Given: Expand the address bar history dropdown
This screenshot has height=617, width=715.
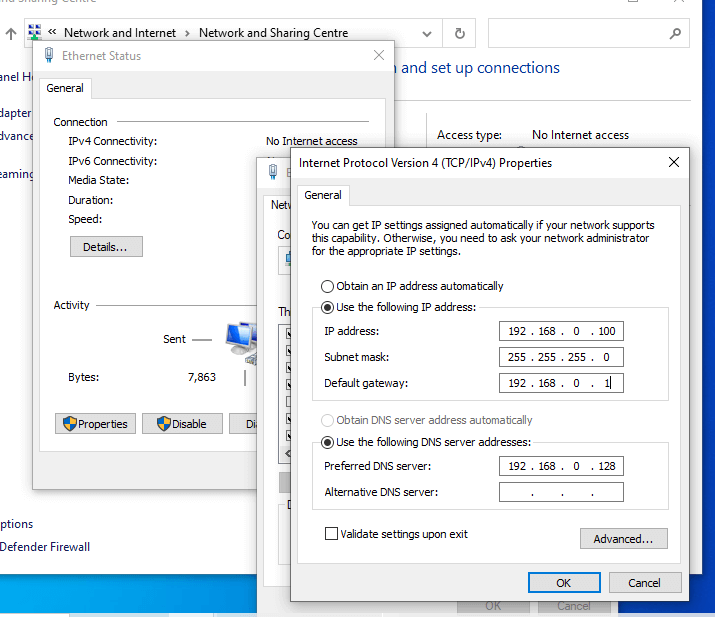Looking at the screenshot, I should click(x=427, y=33).
